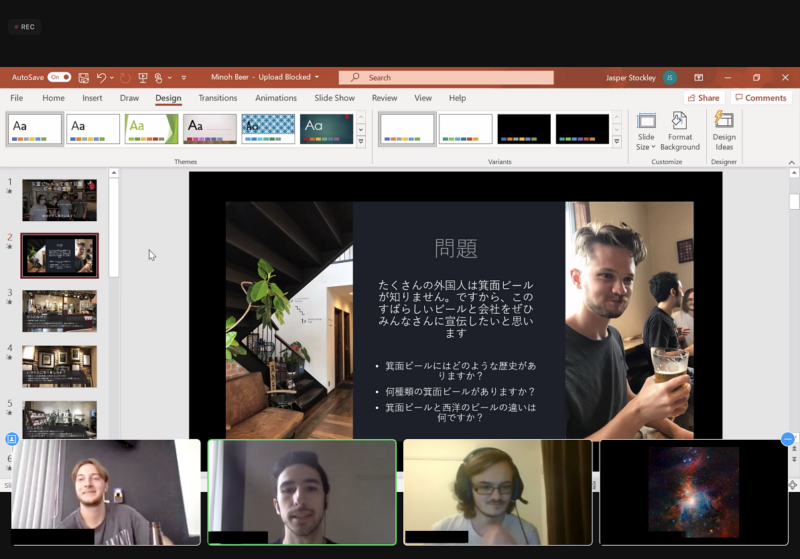This screenshot has width=800, height=559.
Task: Select the second black variant
Action: (x=582, y=129)
